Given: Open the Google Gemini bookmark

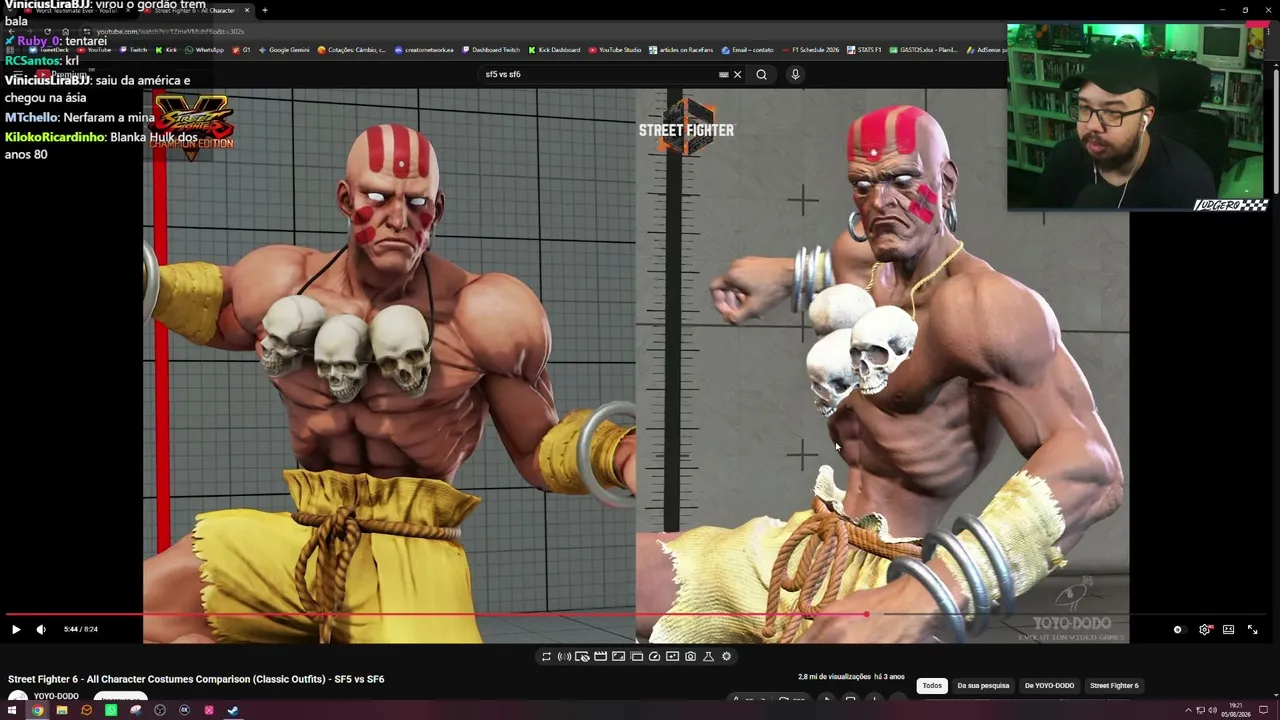Looking at the screenshot, I should pos(284,50).
